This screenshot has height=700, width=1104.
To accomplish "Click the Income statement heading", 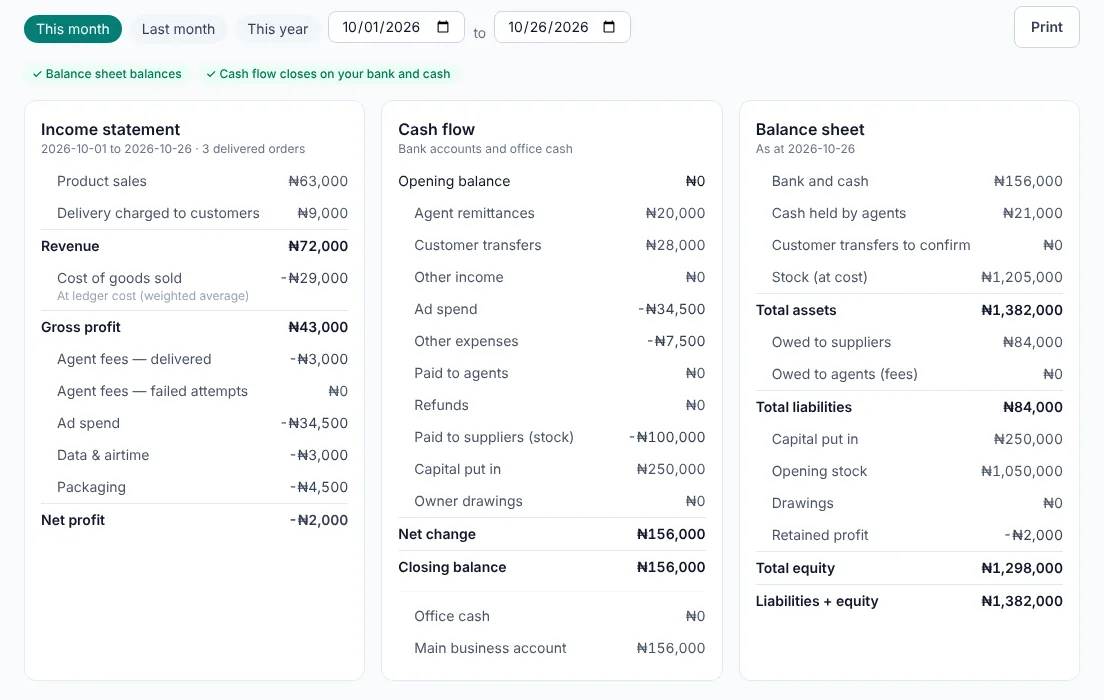I will point(111,130).
